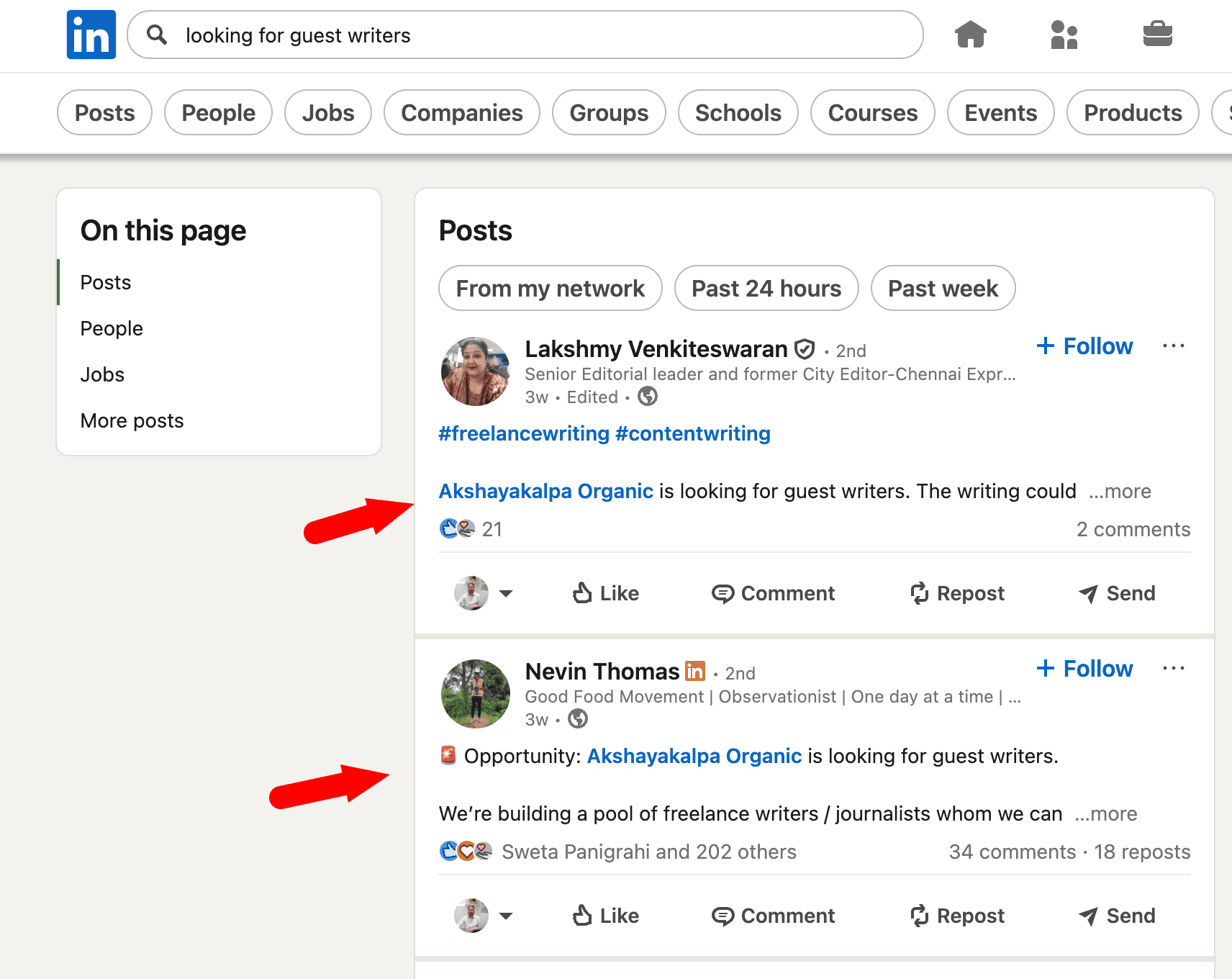Open #contentwriting hashtag

point(693,433)
